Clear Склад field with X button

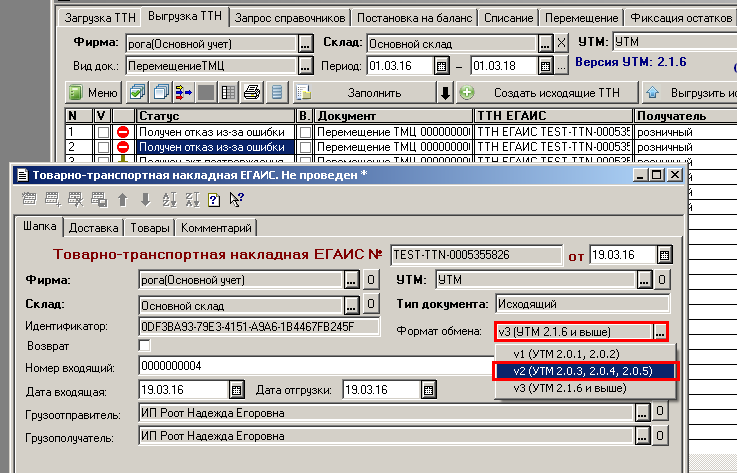(561, 44)
